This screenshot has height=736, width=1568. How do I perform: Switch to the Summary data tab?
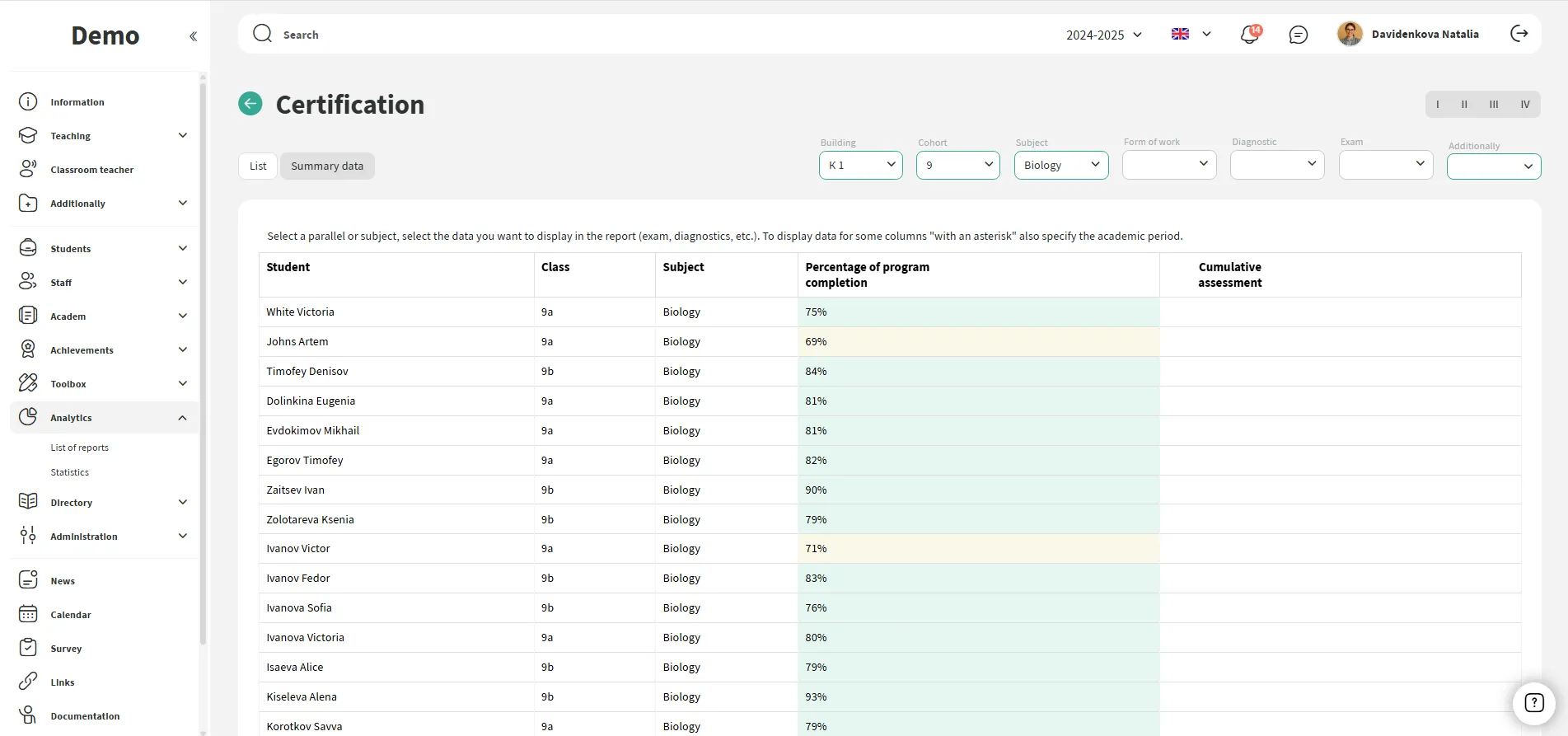tap(327, 166)
